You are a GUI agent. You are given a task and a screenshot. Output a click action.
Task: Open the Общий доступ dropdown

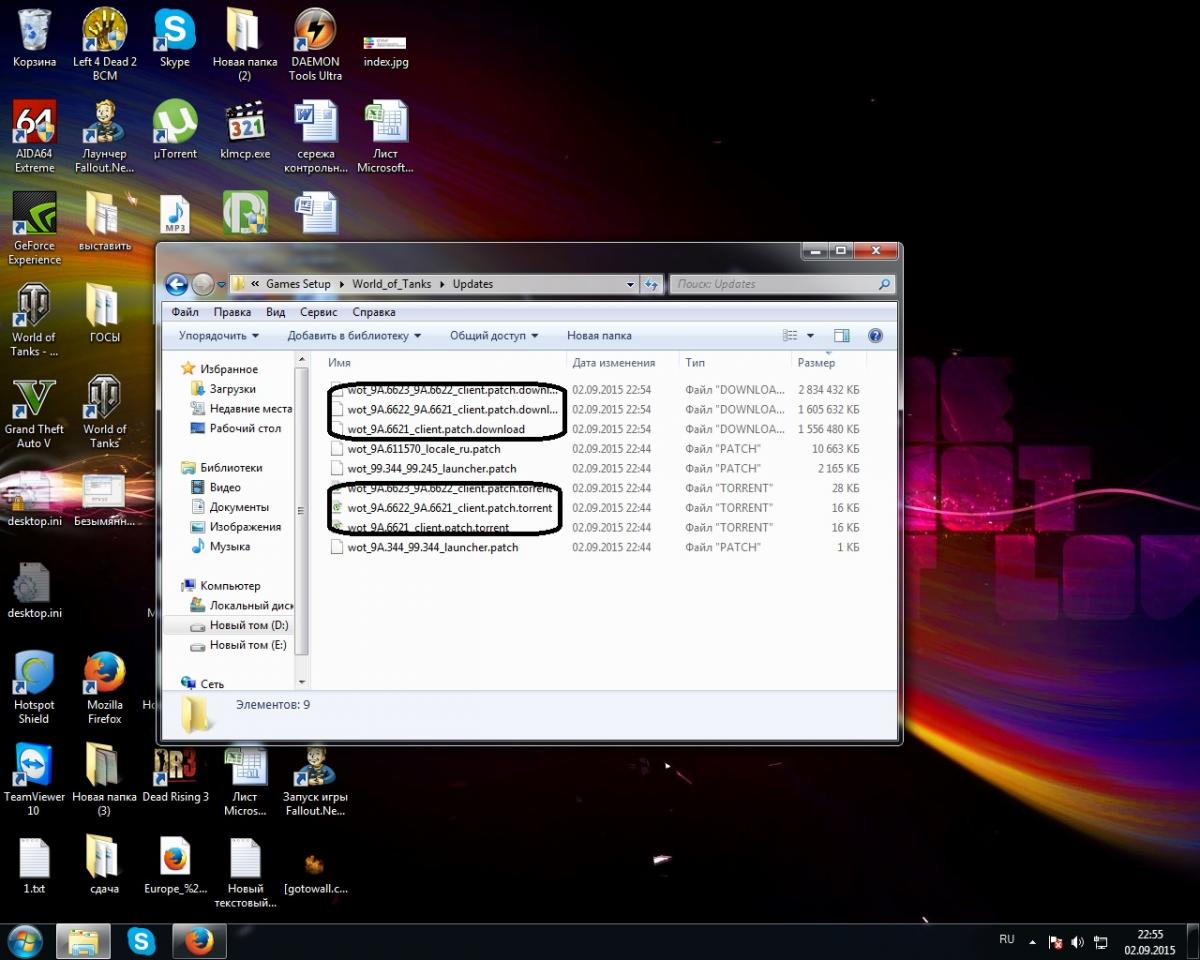pyautogui.click(x=494, y=336)
